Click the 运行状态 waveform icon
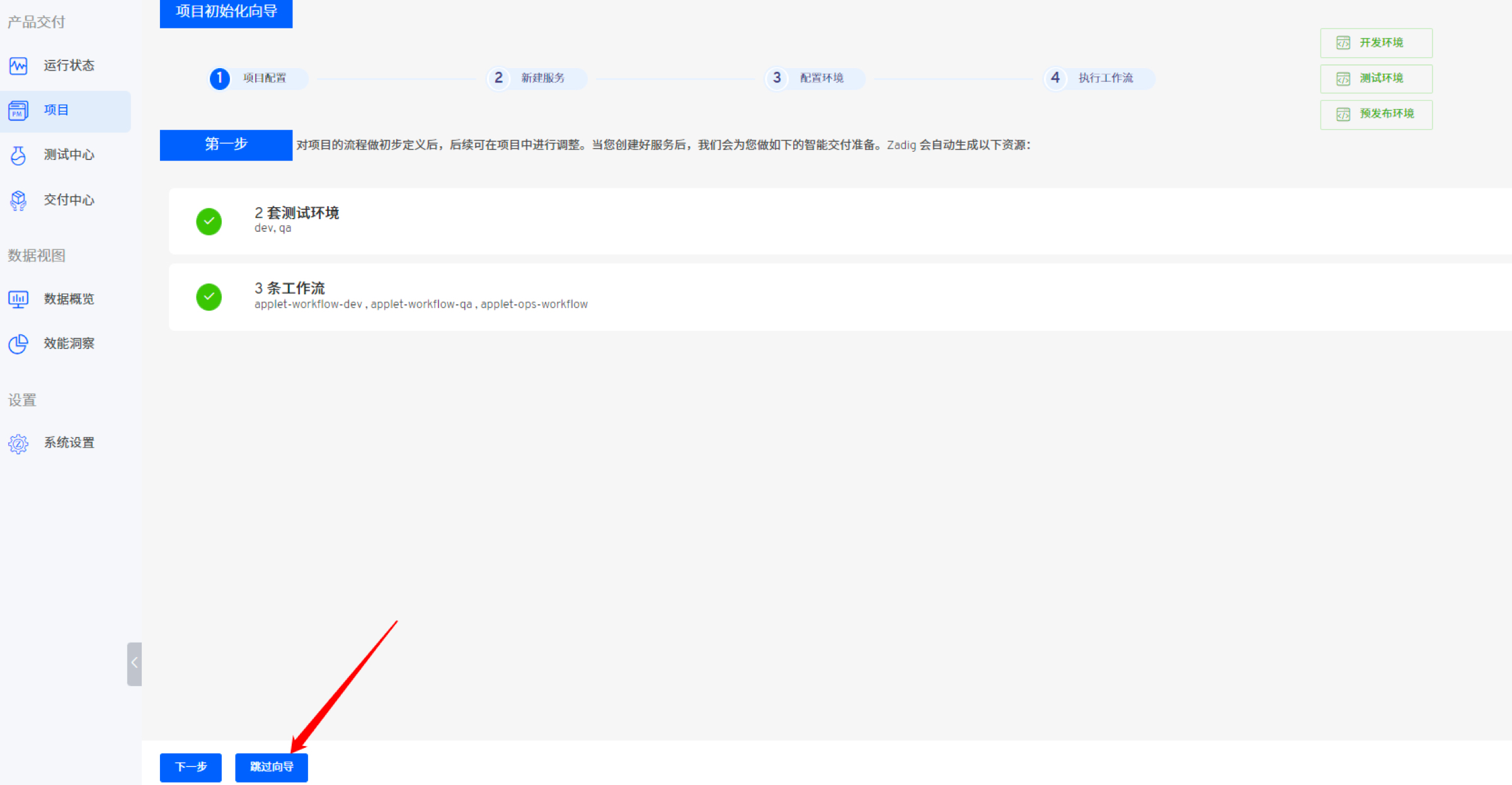 click(18, 66)
